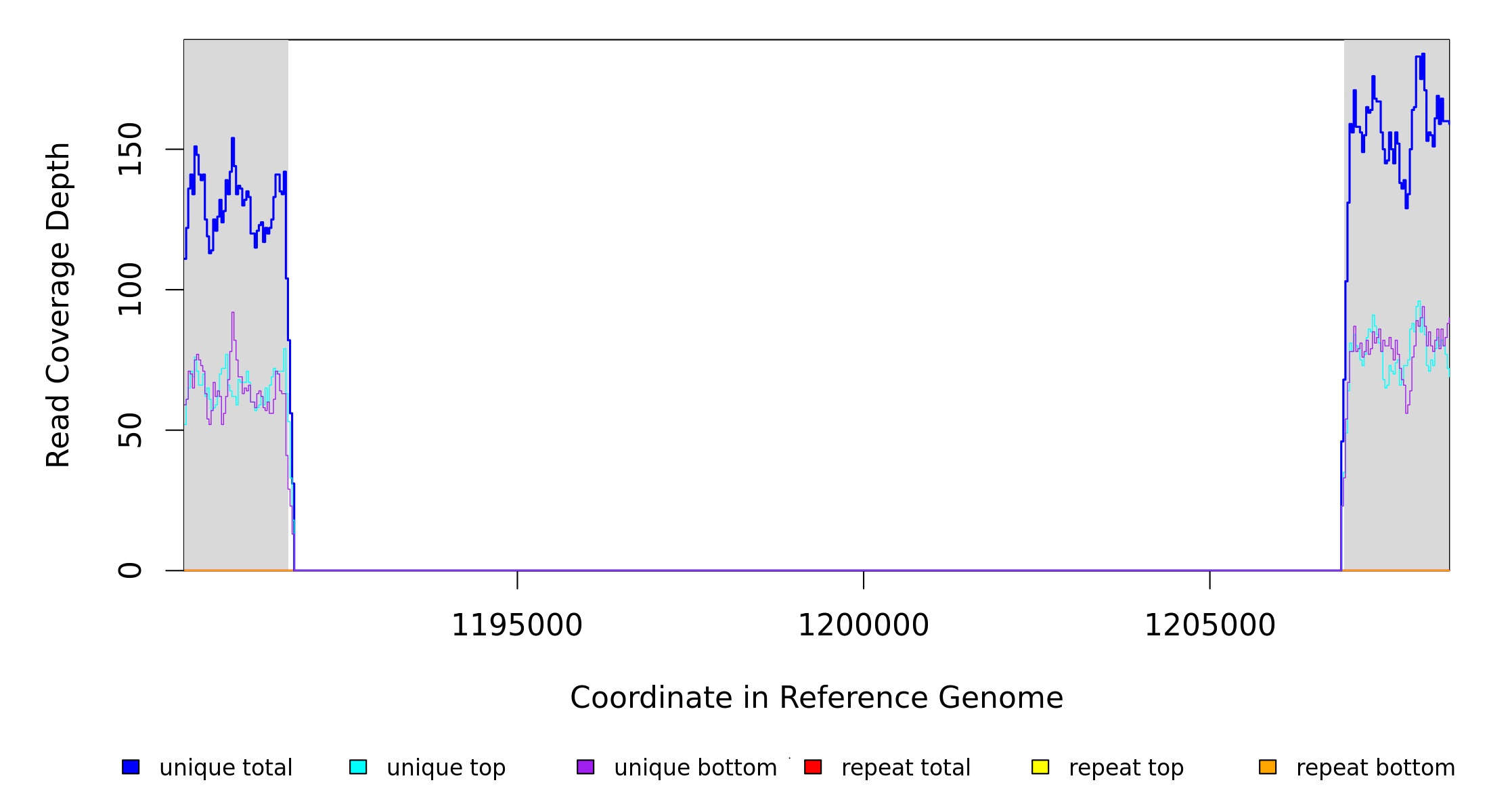Click the "Coordinate in Reference Genome" axis title
The height and width of the screenshot is (812, 1489).
[816, 698]
